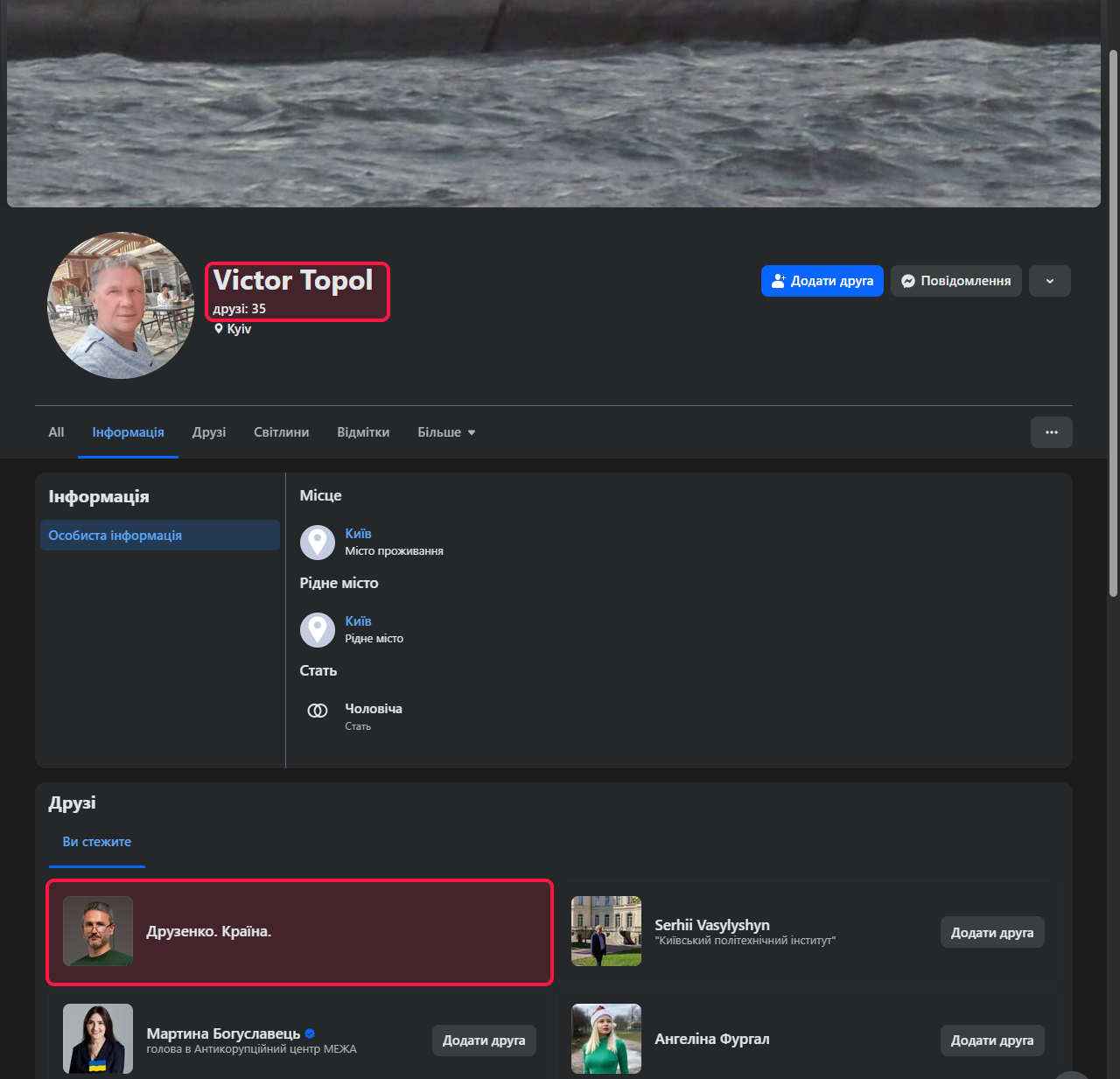Open the water cover photo
Screen dimensions: 1120x1079
pyautogui.click(x=554, y=103)
